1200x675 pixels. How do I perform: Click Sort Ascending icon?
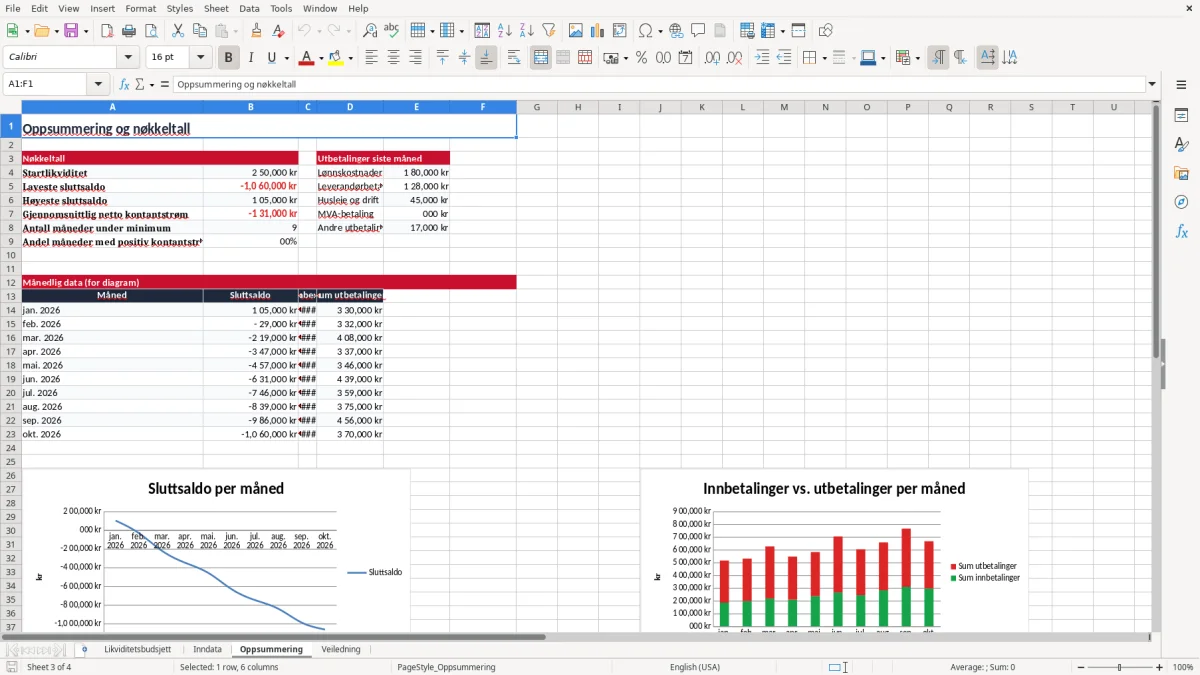point(505,31)
